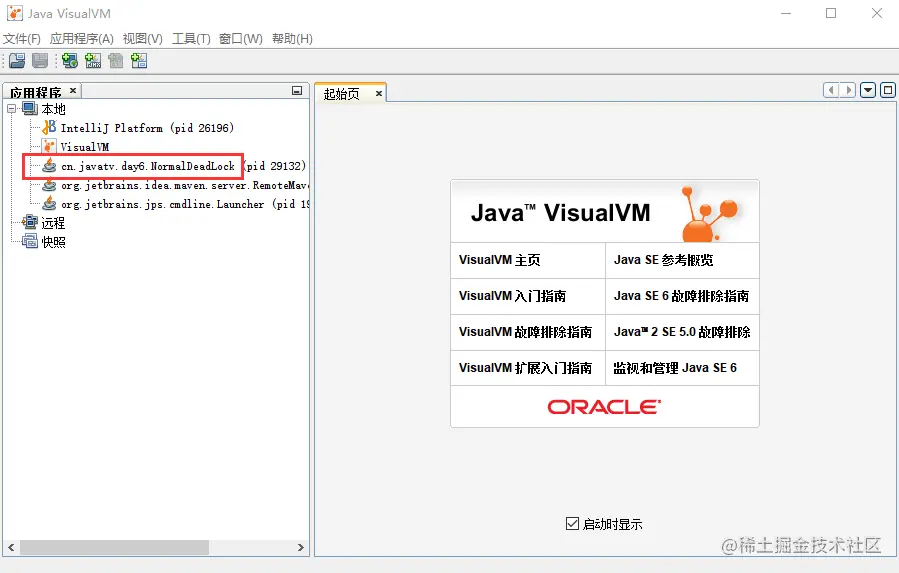Open the VisualVM 扩展入门指南 link

tap(525, 368)
